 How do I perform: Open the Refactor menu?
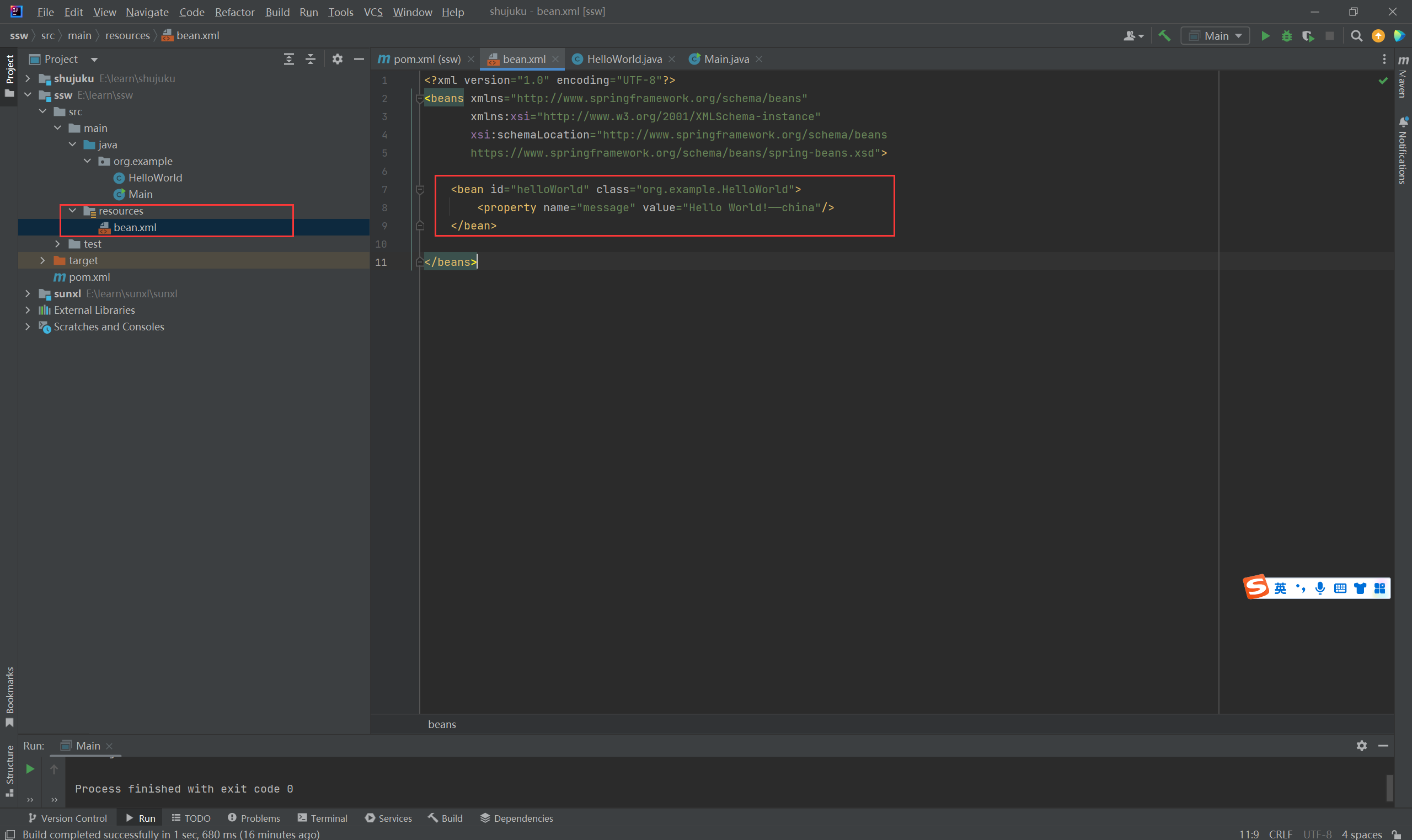click(x=234, y=12)
